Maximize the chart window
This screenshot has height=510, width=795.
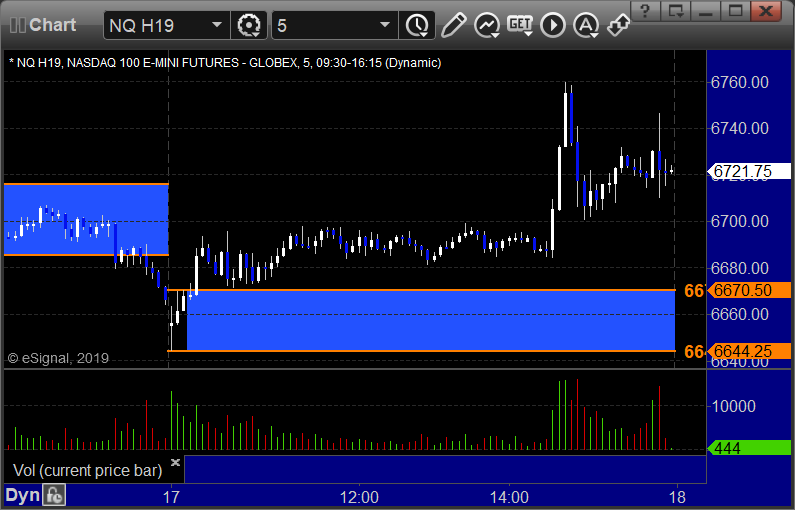pyautogui.click(x=736, y=10)
